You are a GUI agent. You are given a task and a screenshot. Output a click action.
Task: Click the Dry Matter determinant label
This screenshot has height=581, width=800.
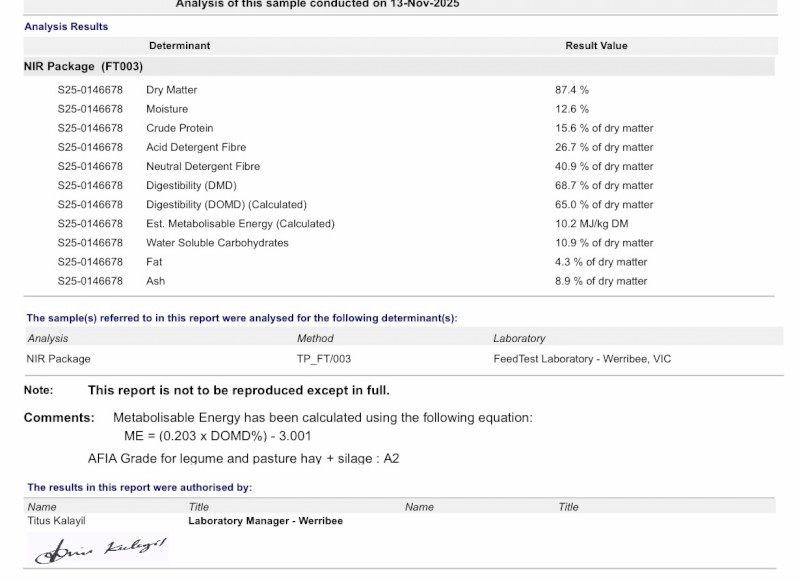click(x=172, y=90)
